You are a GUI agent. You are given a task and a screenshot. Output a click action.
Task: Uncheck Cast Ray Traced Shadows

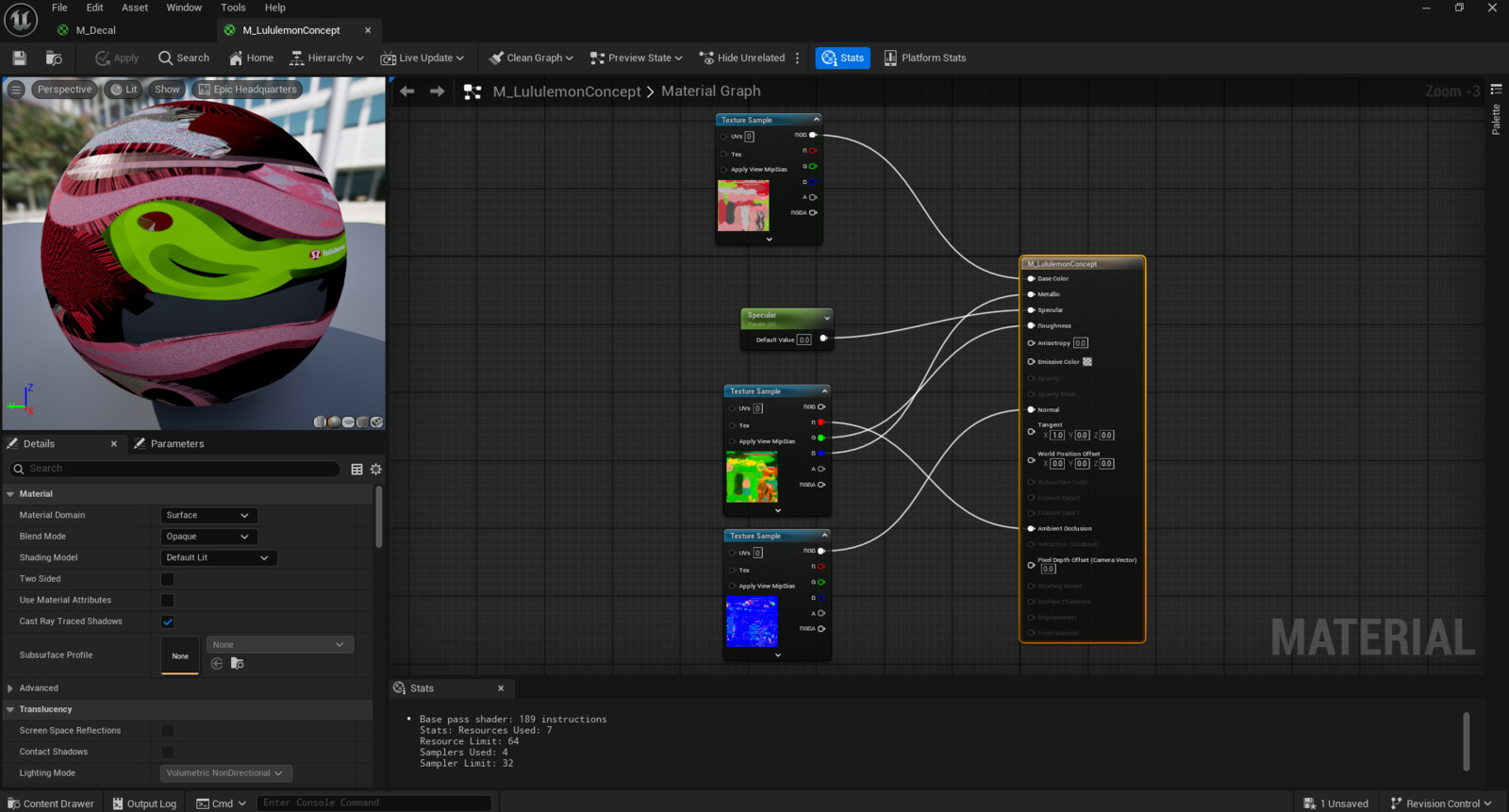coord(167,621)
